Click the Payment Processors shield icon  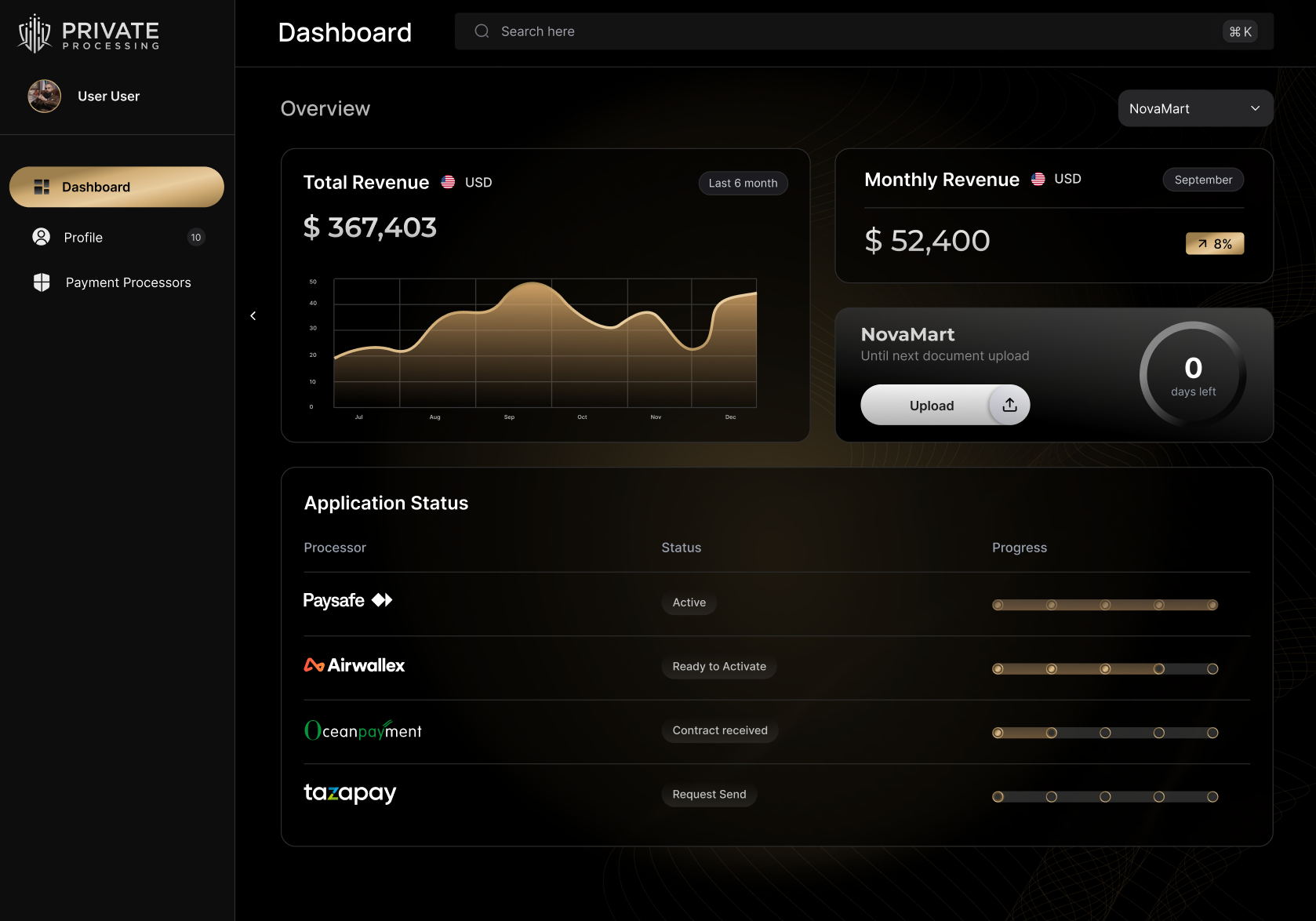coord(42,282)
